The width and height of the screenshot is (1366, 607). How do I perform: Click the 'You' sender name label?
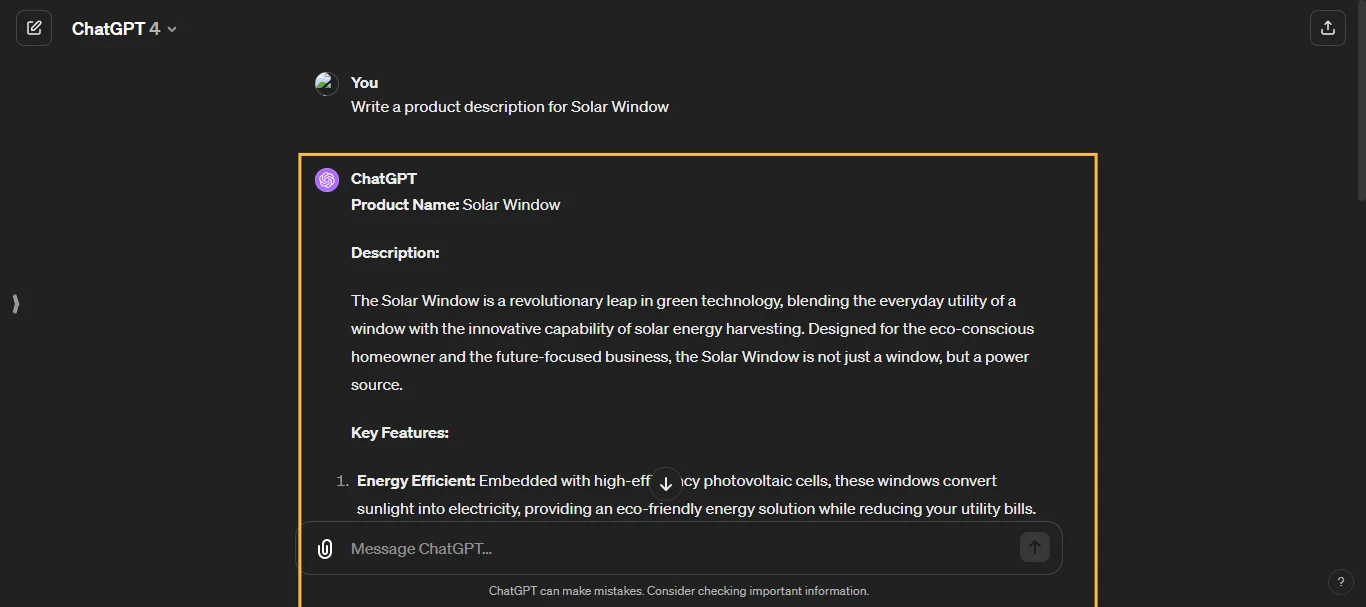(364, 83)
